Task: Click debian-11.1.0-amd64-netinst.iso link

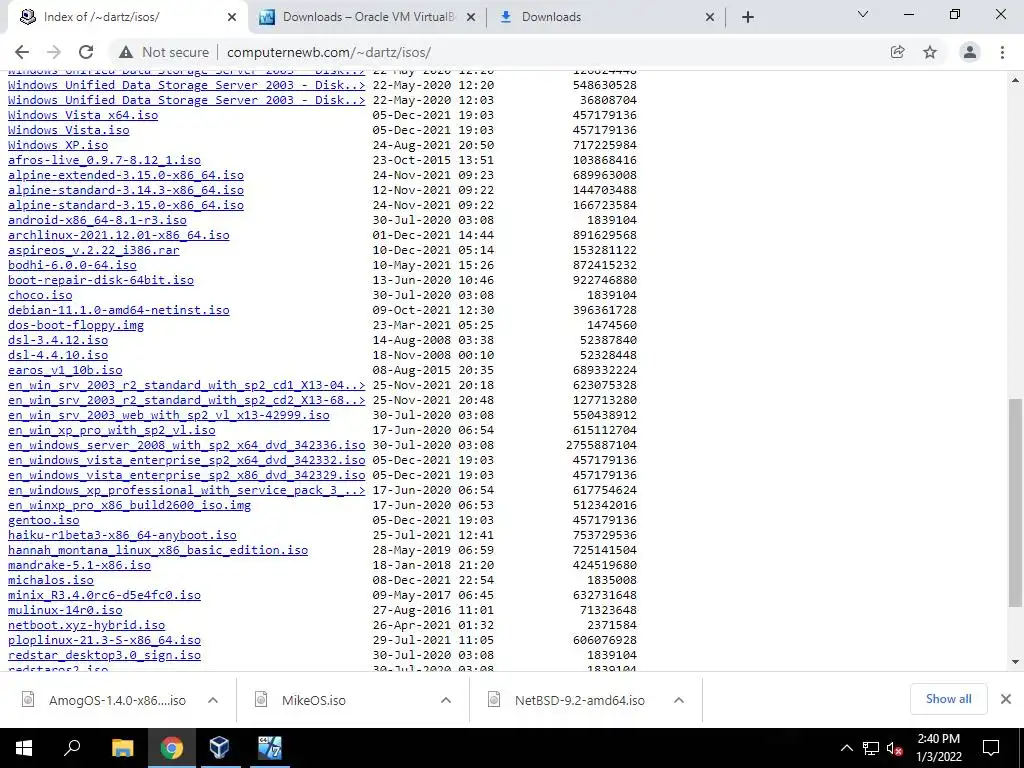Action: (x=119, y=310)
